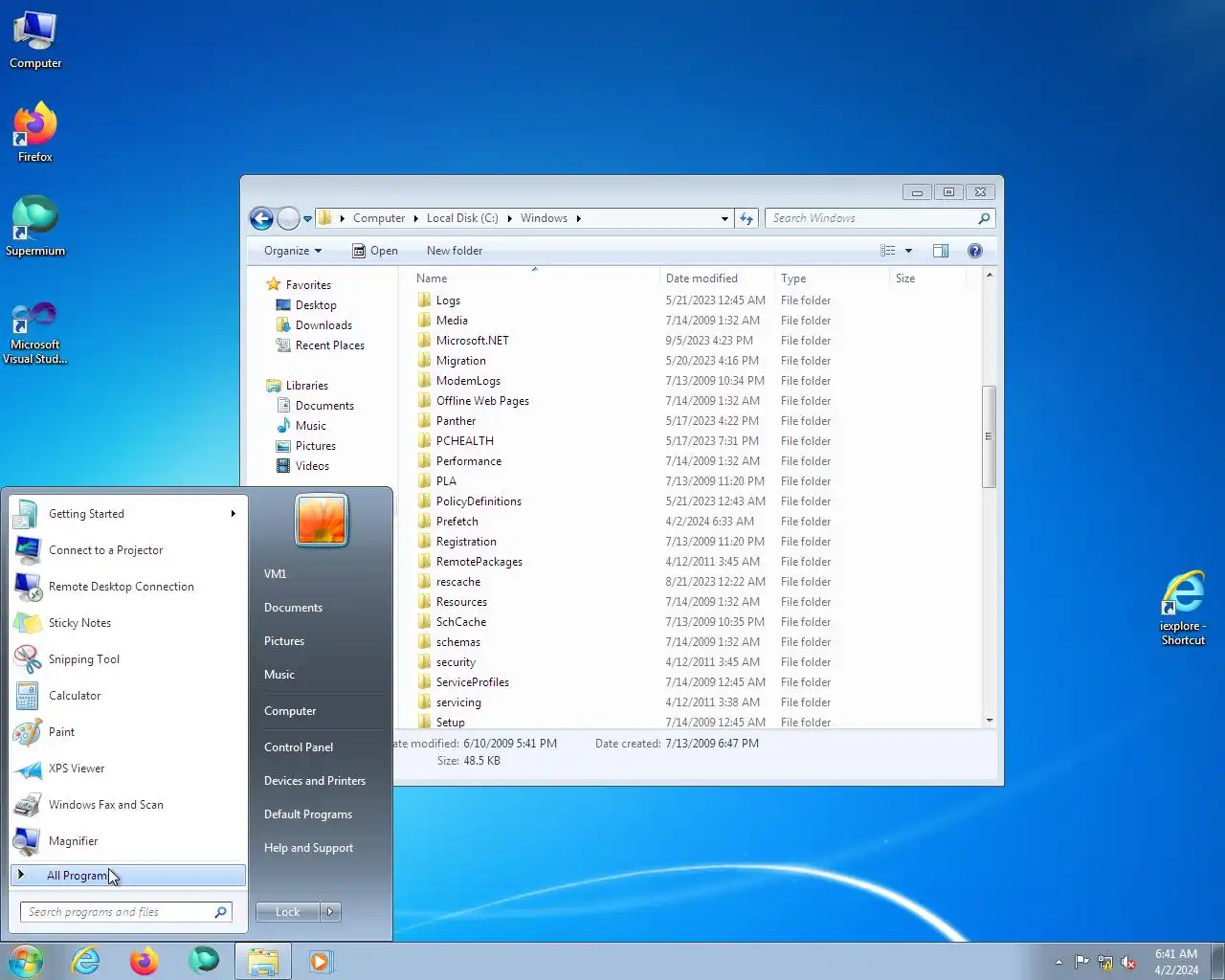Click the user account picture
Viewport: 1225px width, 980px height.
(x=322, y=520)
